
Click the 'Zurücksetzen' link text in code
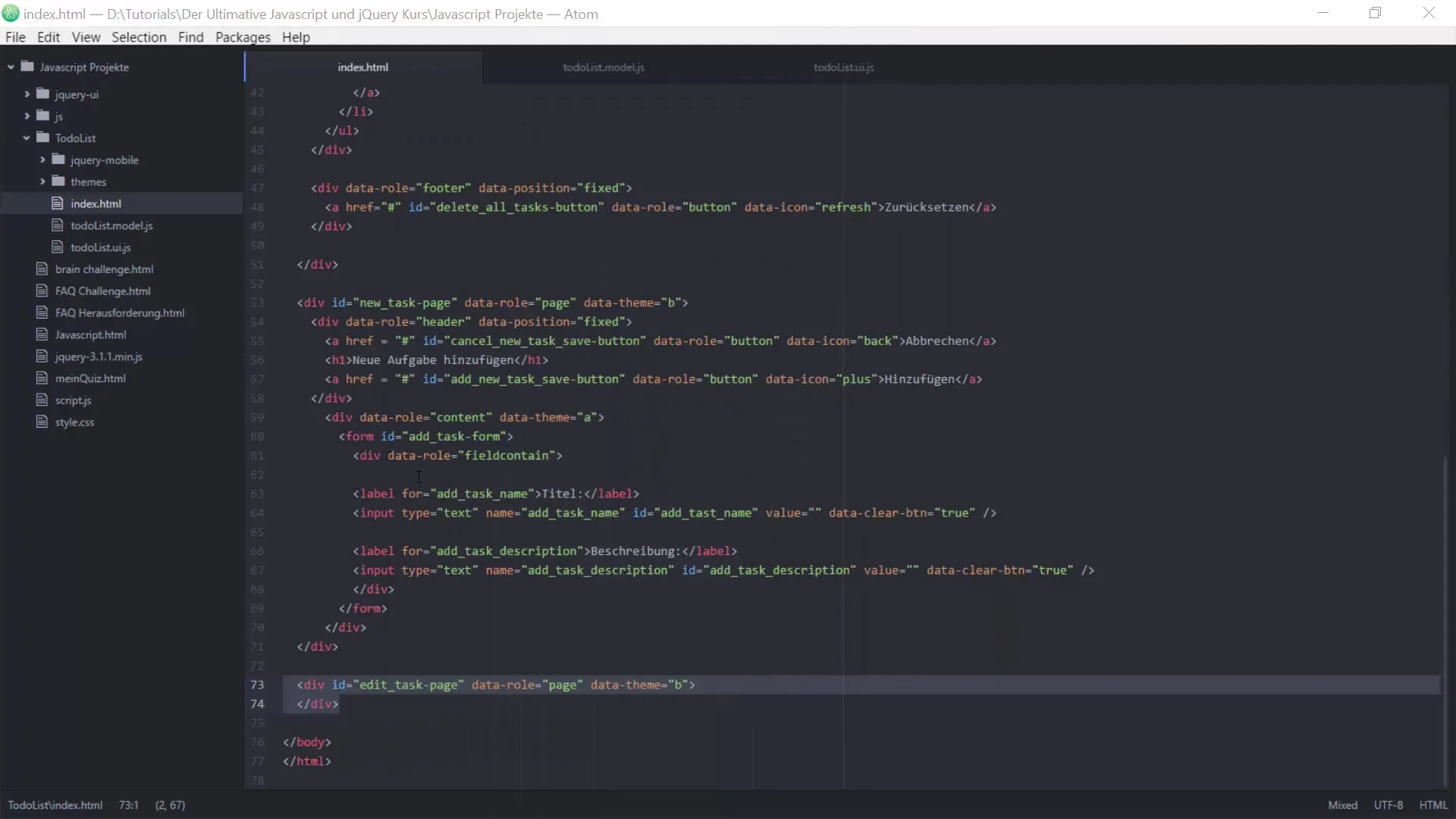(927, 207)
